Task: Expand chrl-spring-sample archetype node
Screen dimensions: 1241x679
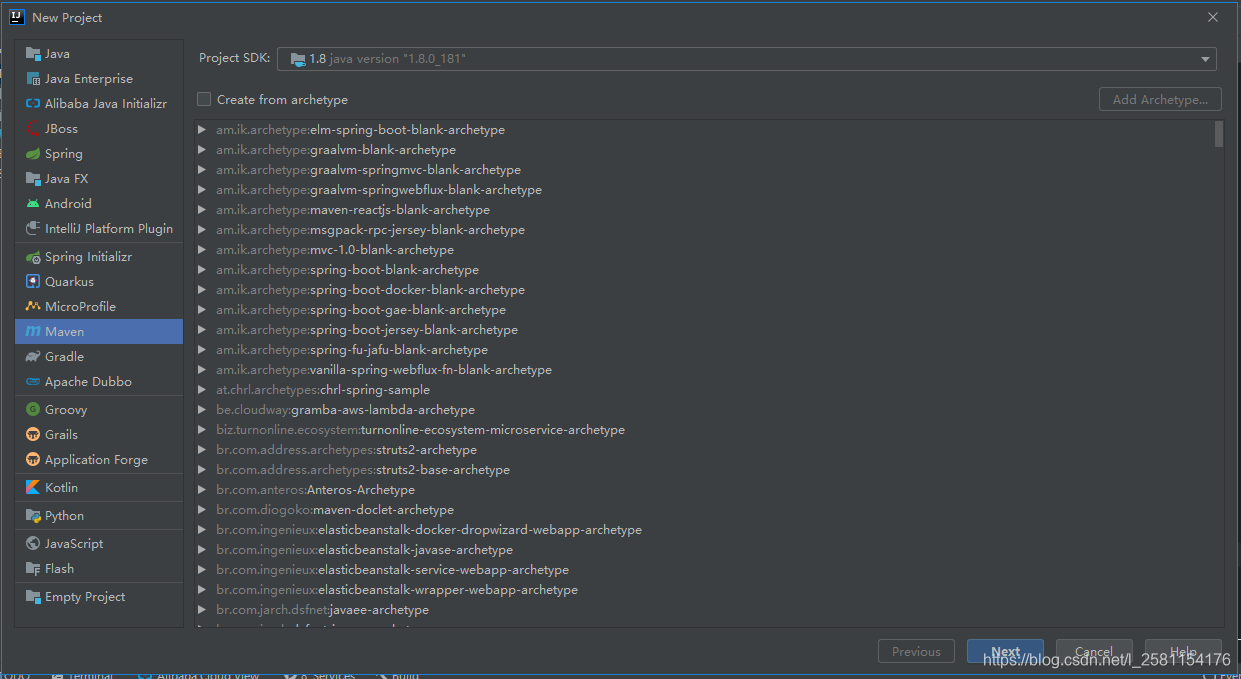Action: tap(202, 390)
